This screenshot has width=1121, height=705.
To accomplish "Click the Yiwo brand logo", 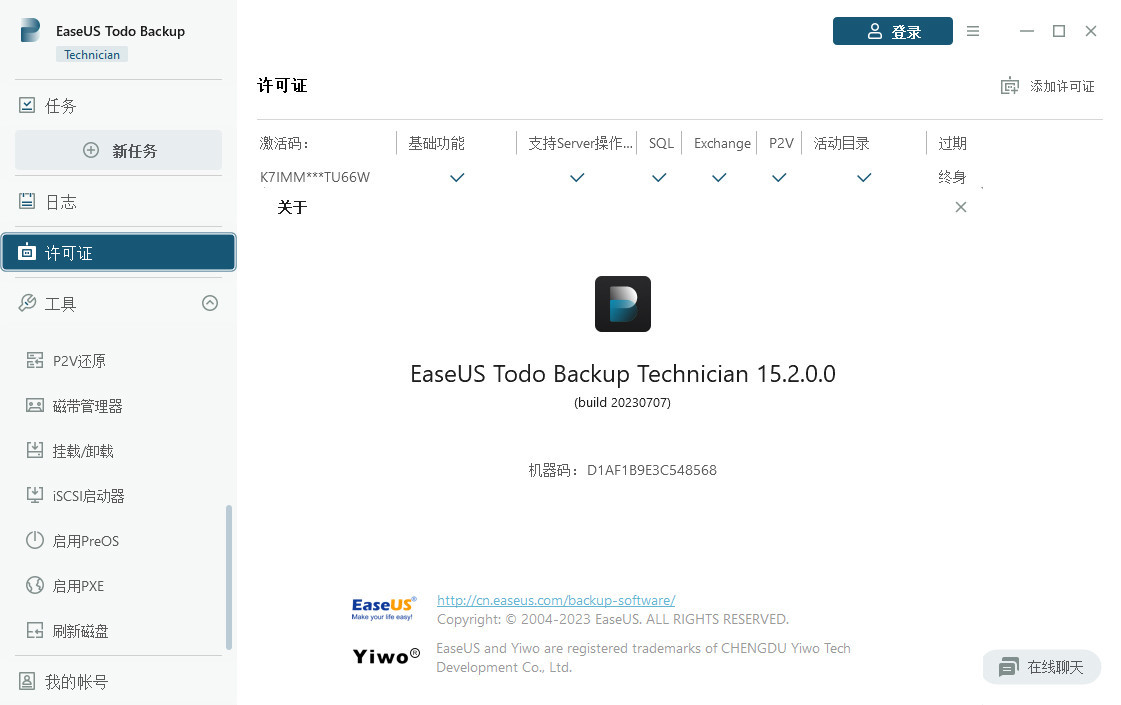I will [x=386, y=656].
